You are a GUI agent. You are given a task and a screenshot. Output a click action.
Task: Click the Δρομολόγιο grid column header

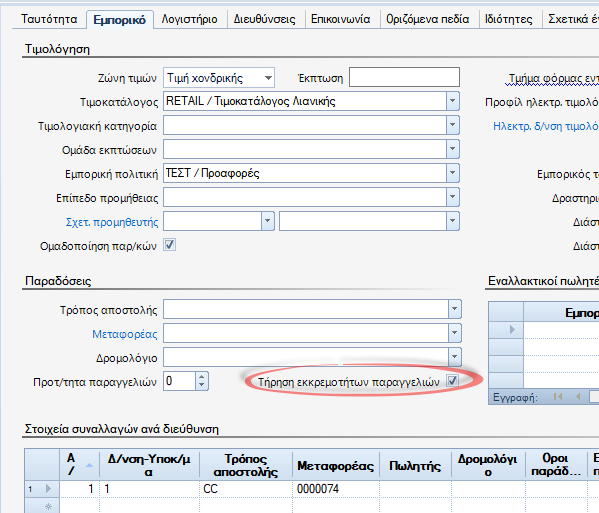click(488, 464)
